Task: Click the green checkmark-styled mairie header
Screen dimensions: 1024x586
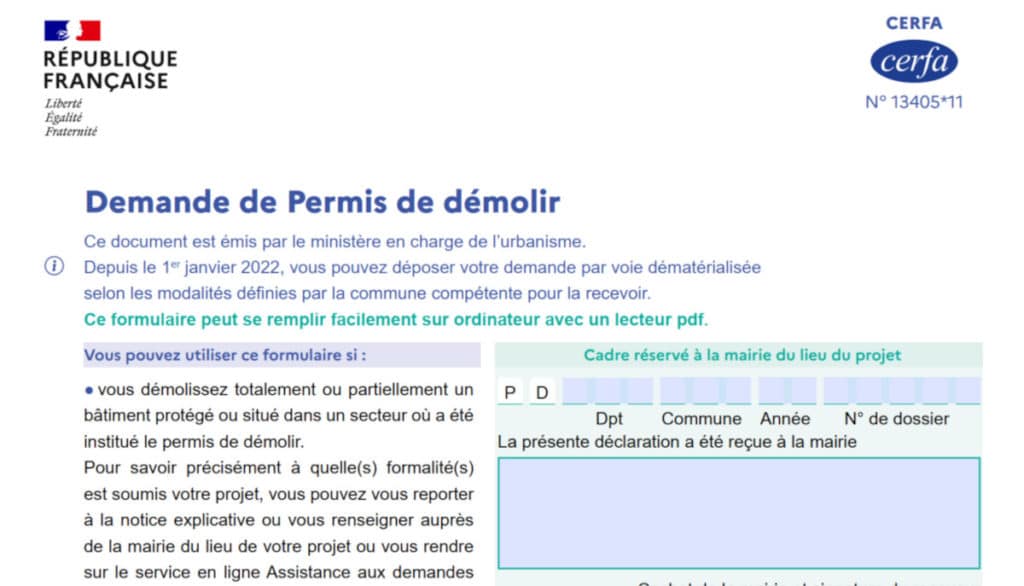Action: pos(744,356)
